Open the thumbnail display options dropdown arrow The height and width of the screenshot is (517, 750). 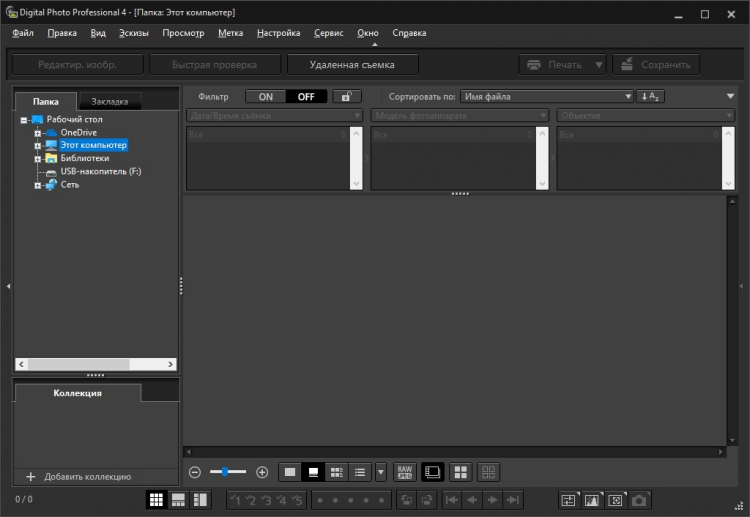click(381, 472)
